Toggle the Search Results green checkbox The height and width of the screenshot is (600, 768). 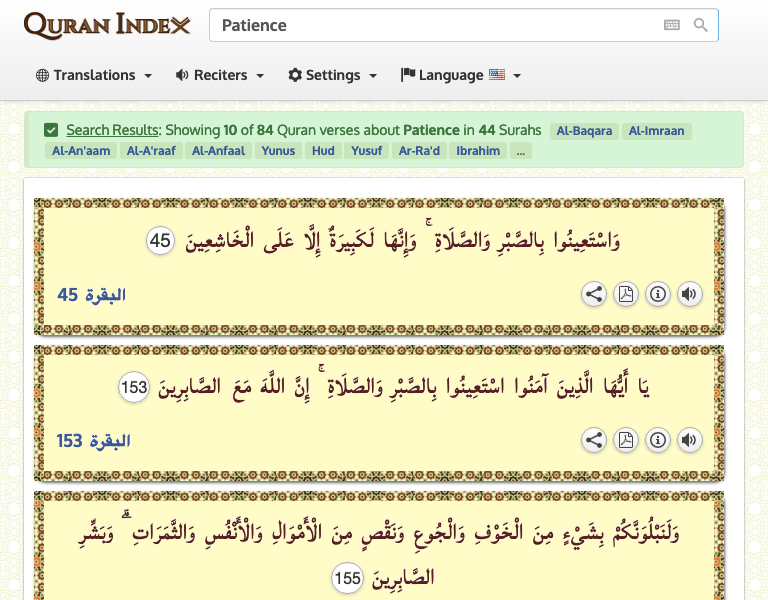point(51,130)
